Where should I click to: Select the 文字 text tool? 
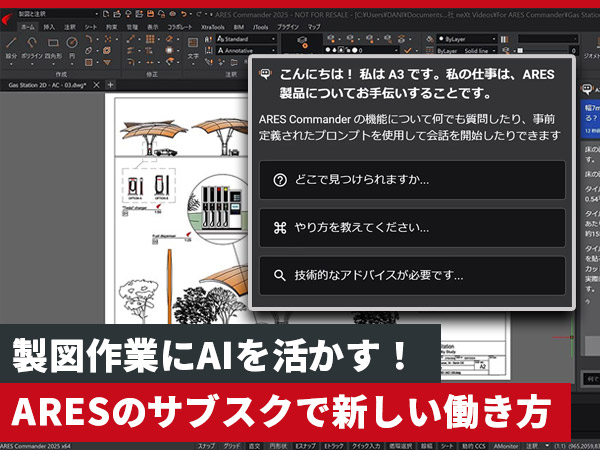coord(193,47)
